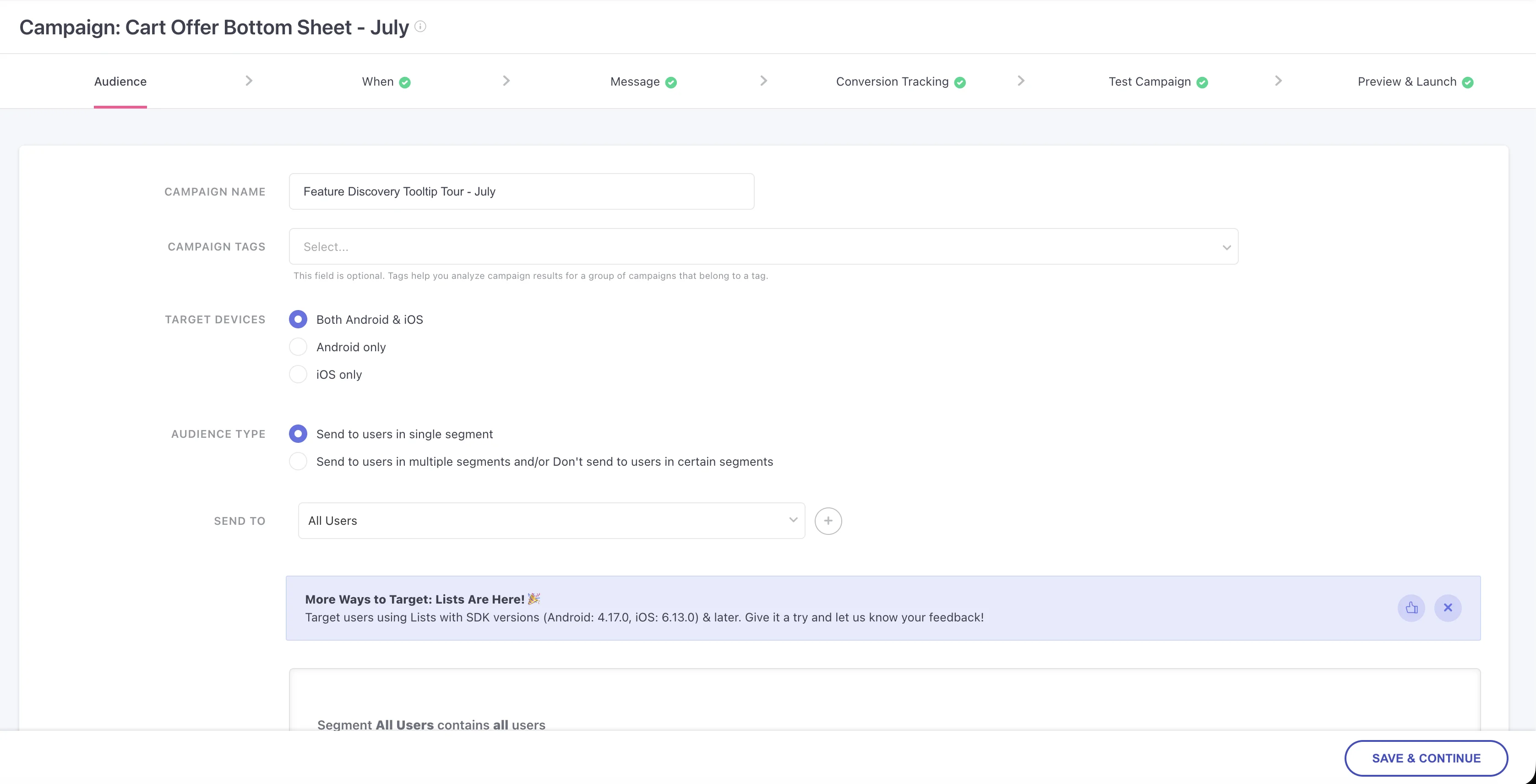Open the Send To All Users dropdown
This screenshot has height=784, width=1536.
551,521
